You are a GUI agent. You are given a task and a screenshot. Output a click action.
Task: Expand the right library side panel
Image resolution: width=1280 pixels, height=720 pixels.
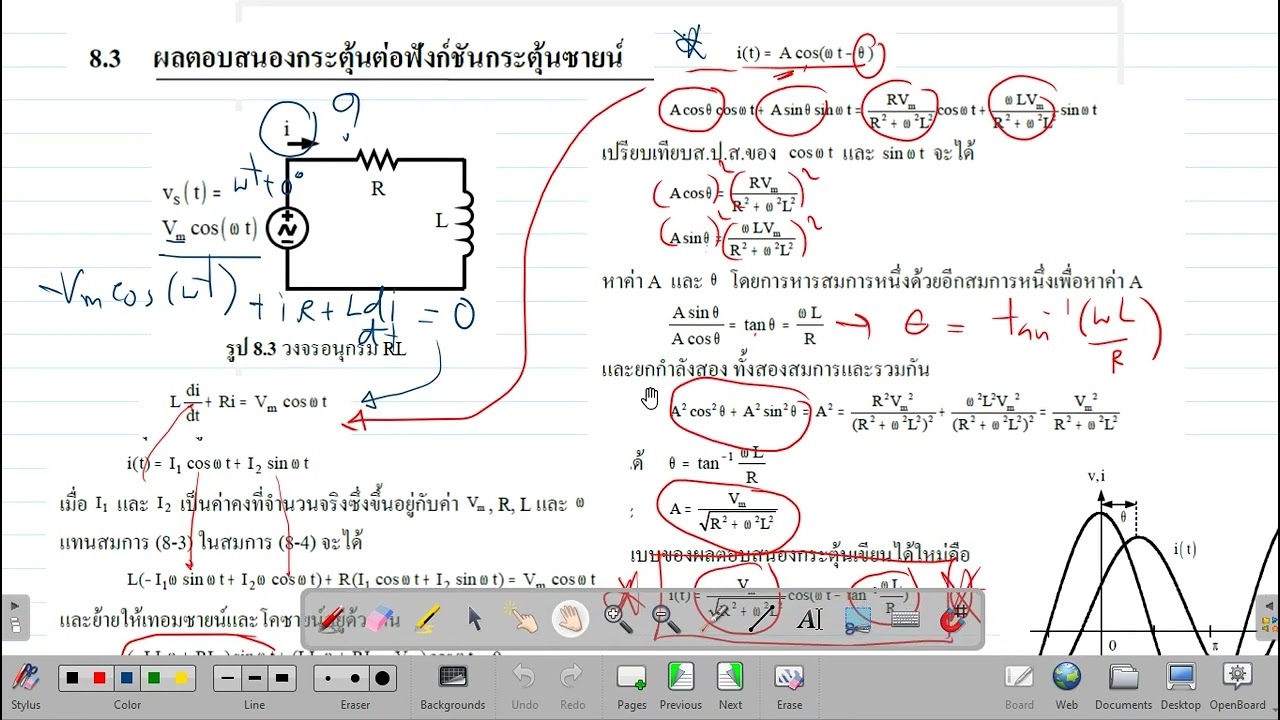pyautogui.click(x=1270, y=616)
